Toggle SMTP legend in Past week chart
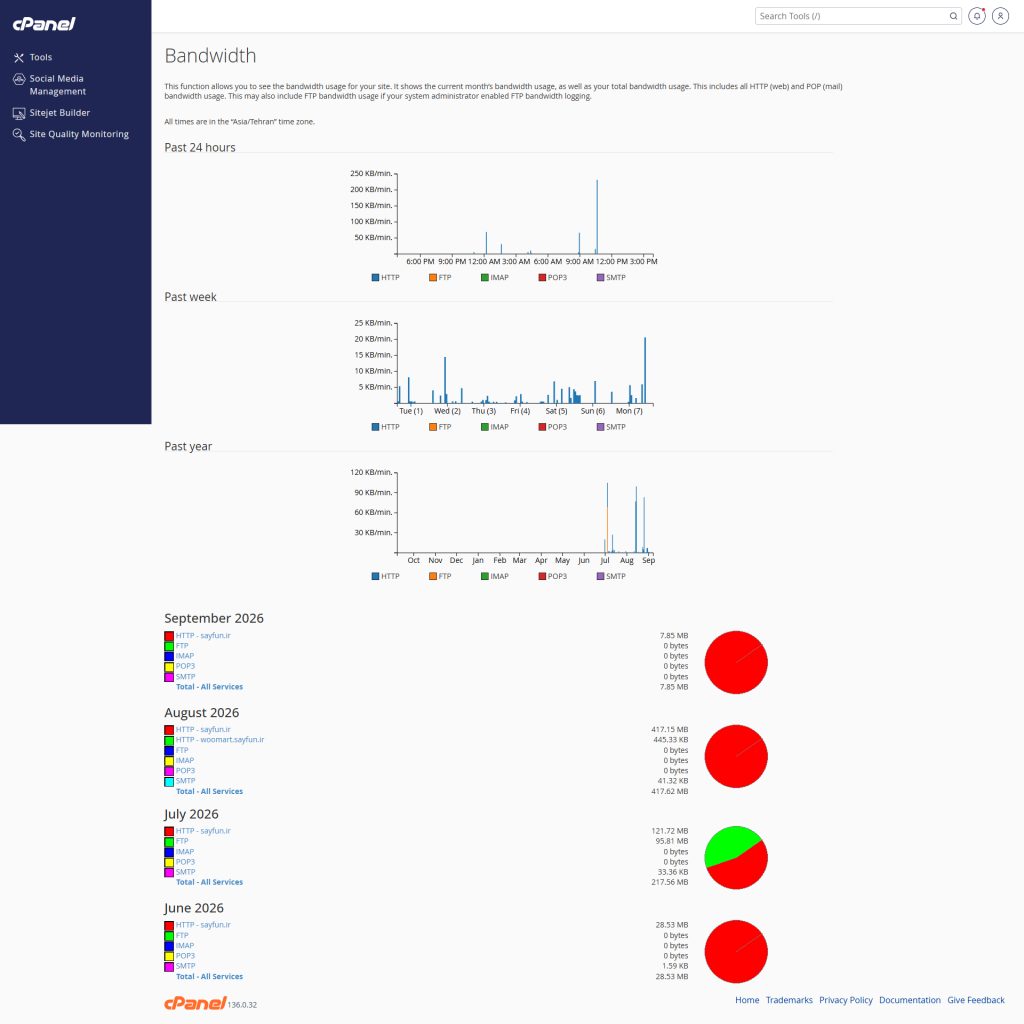This screenshot has width=1024, height=1024. [x=611, y=427]
